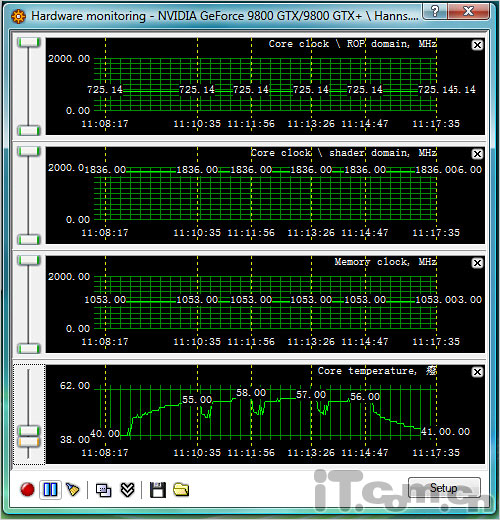Open the Setup button
The image size is (500, 520).
(x=444, y=488)
